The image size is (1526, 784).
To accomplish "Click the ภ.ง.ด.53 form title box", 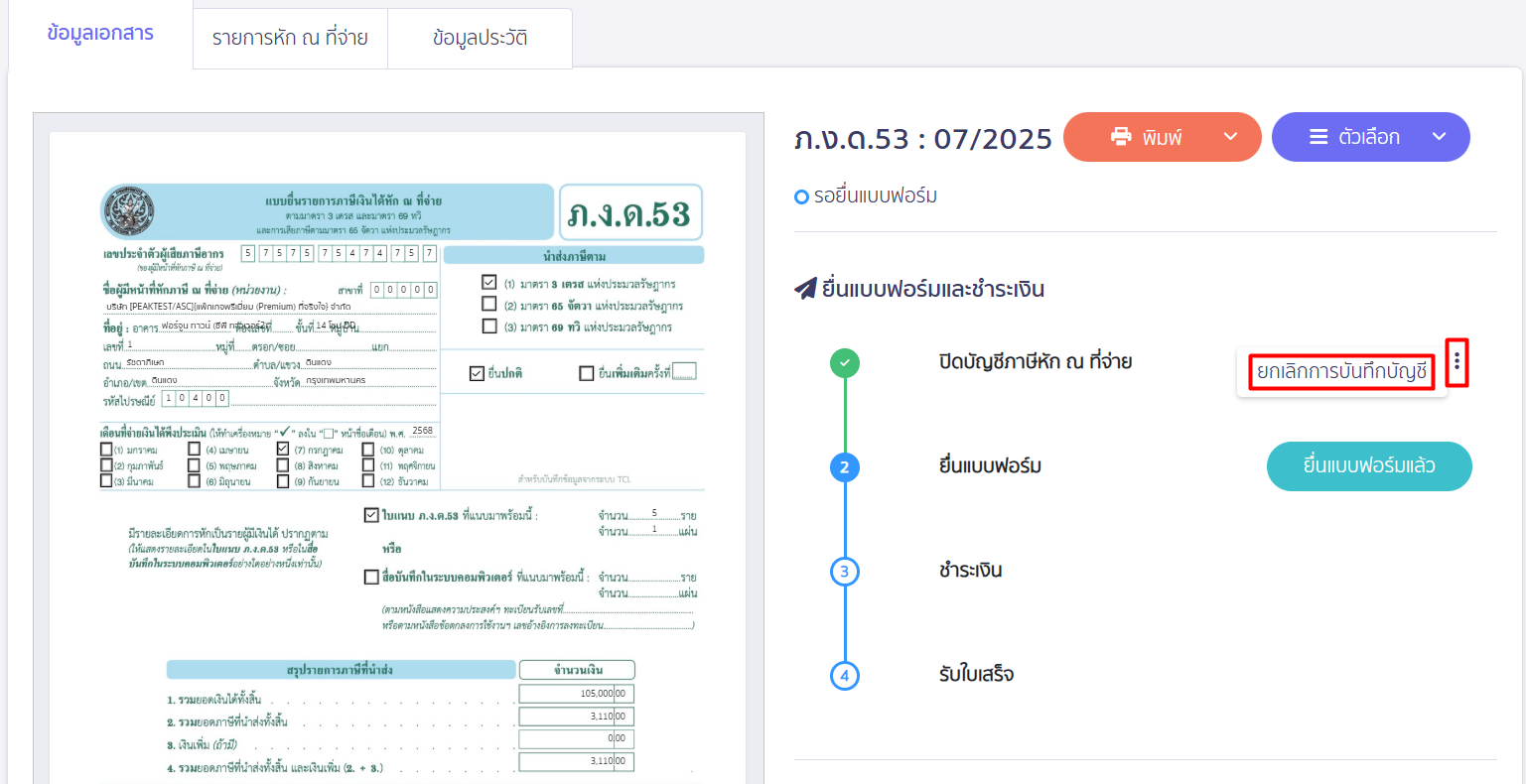I will click(x=630, y=212).
